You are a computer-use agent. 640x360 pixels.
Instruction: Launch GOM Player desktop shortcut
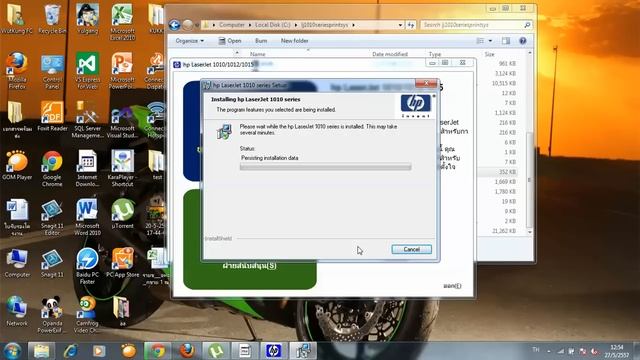point(17,165)
